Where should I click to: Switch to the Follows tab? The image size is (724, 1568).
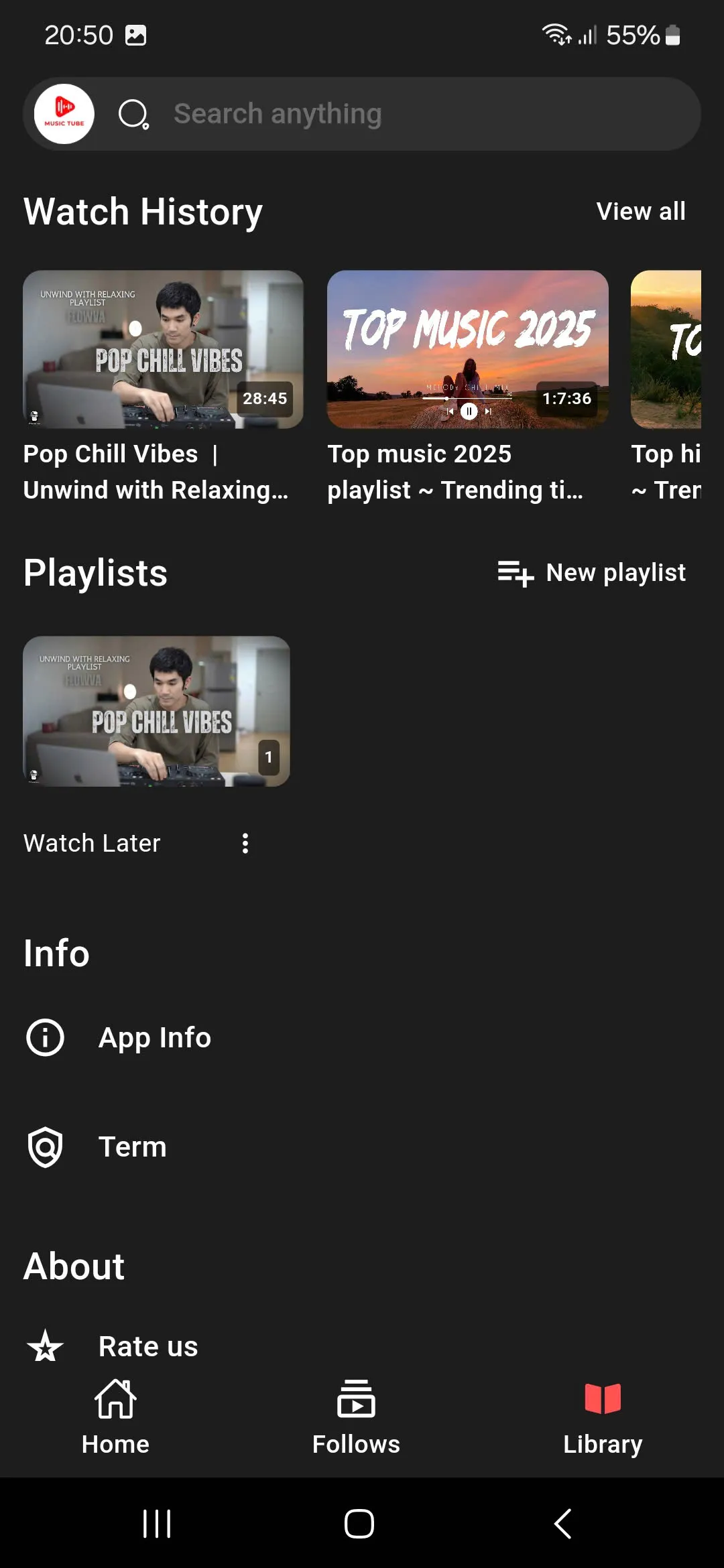pos(356,1417)
